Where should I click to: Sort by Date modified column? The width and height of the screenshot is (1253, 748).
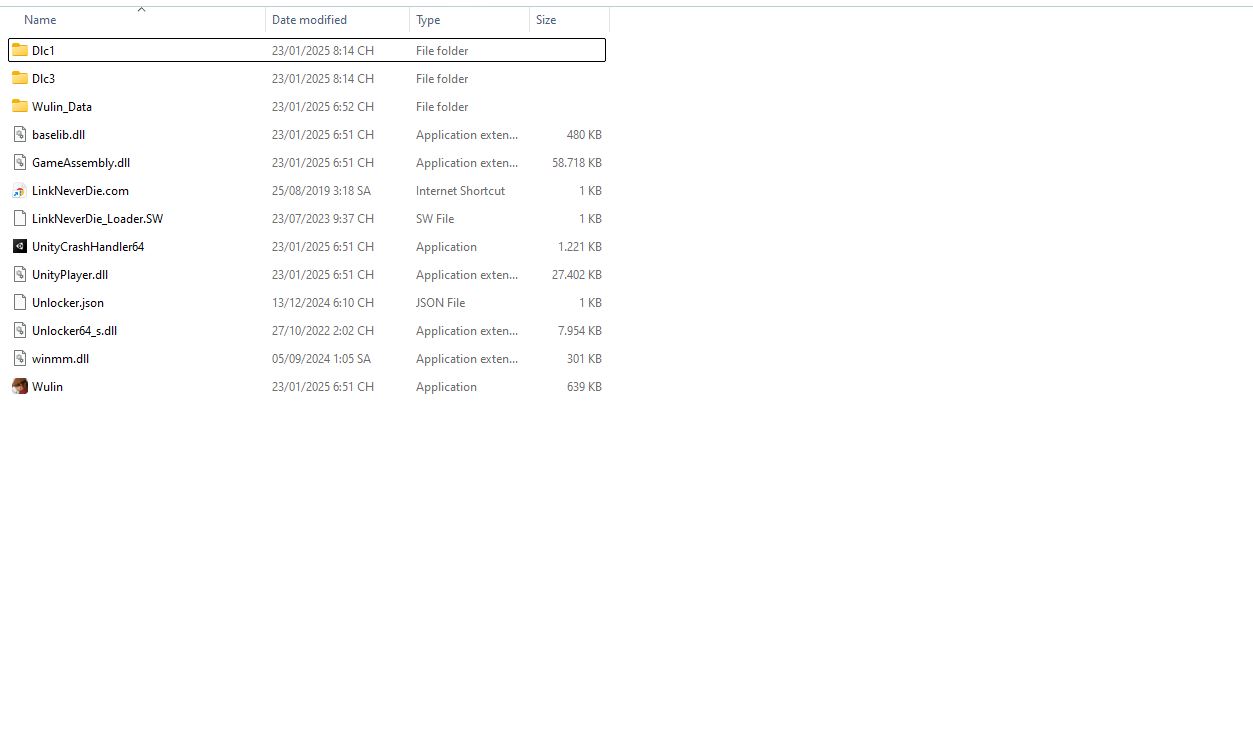(309, 20)
